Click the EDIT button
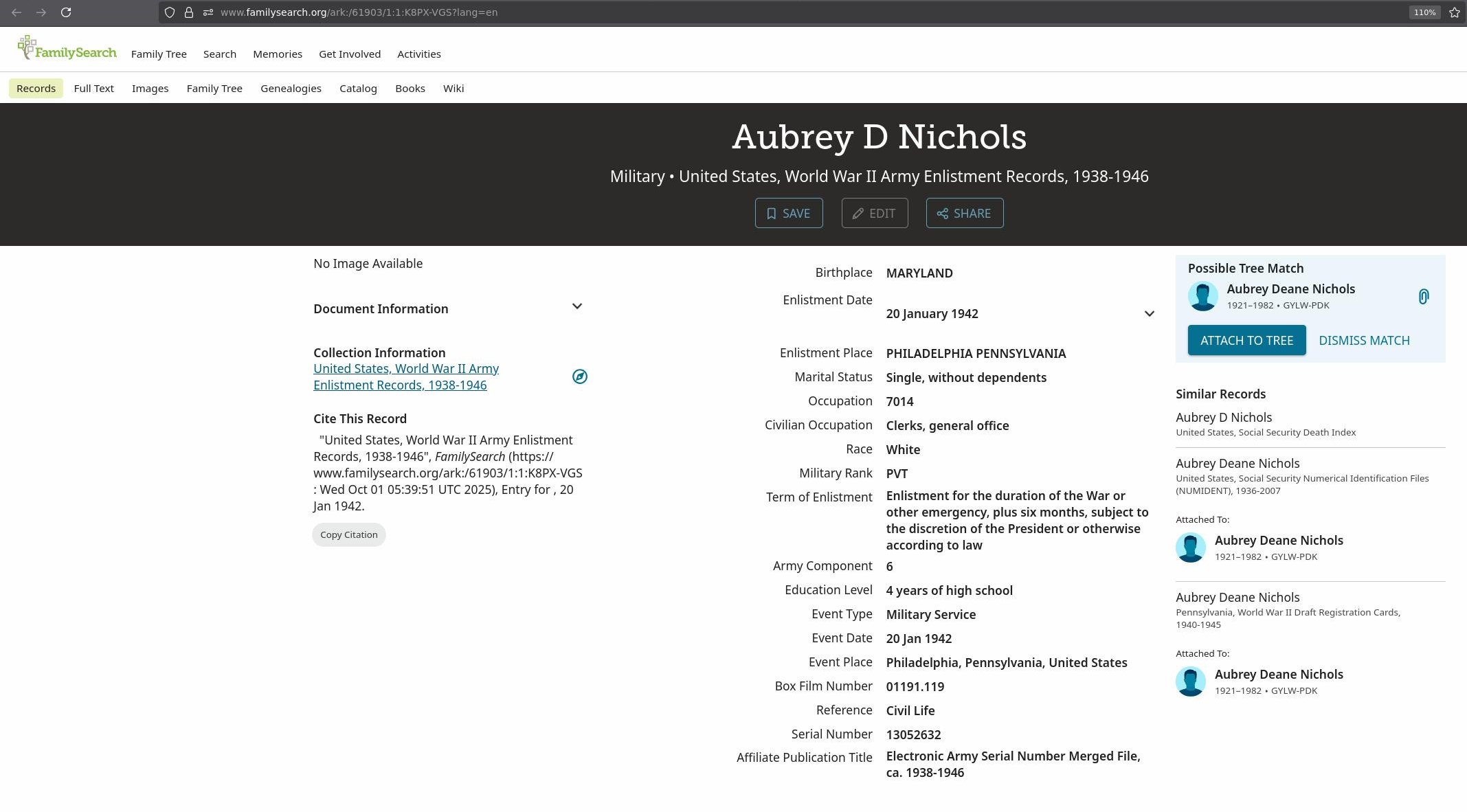Screen dimensions: 1467x812 point(875,213)
